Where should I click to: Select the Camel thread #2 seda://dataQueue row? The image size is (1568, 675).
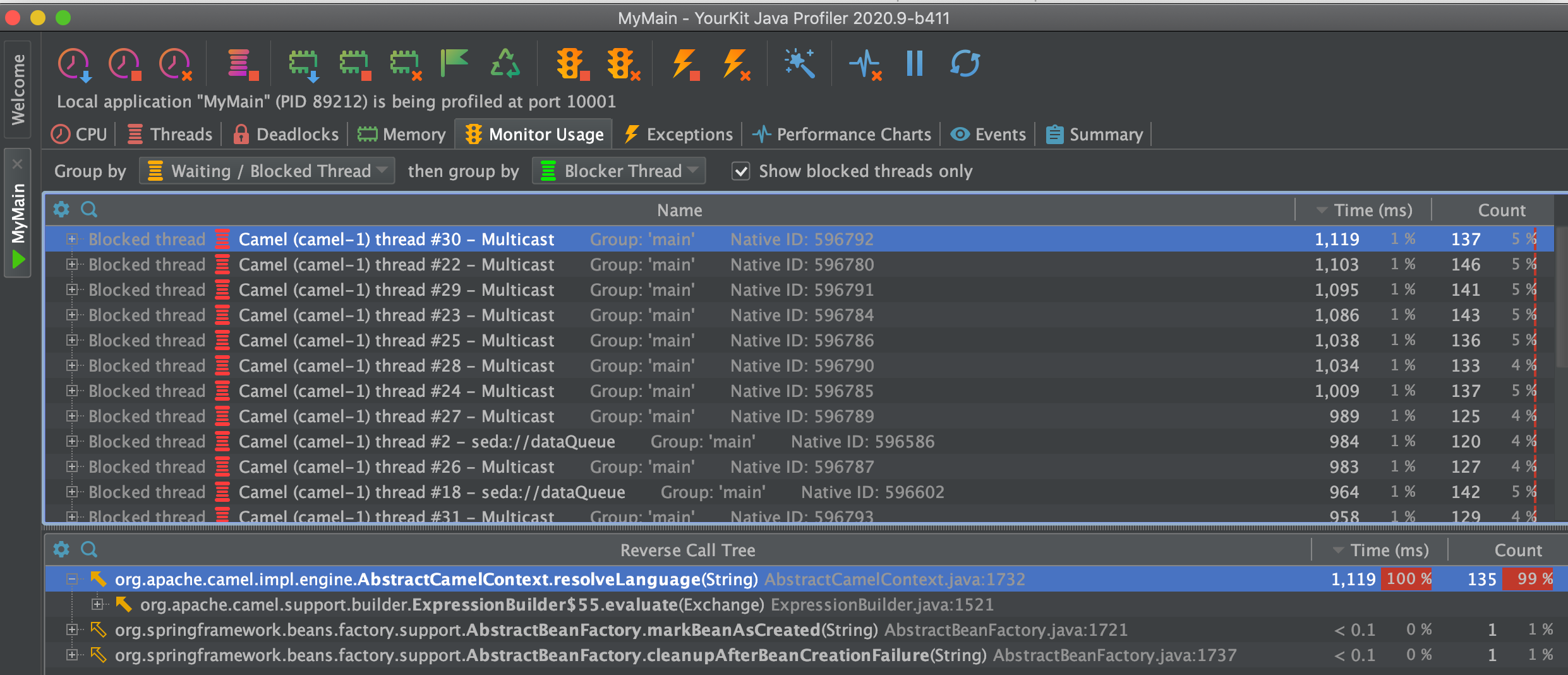click(426, 441)
